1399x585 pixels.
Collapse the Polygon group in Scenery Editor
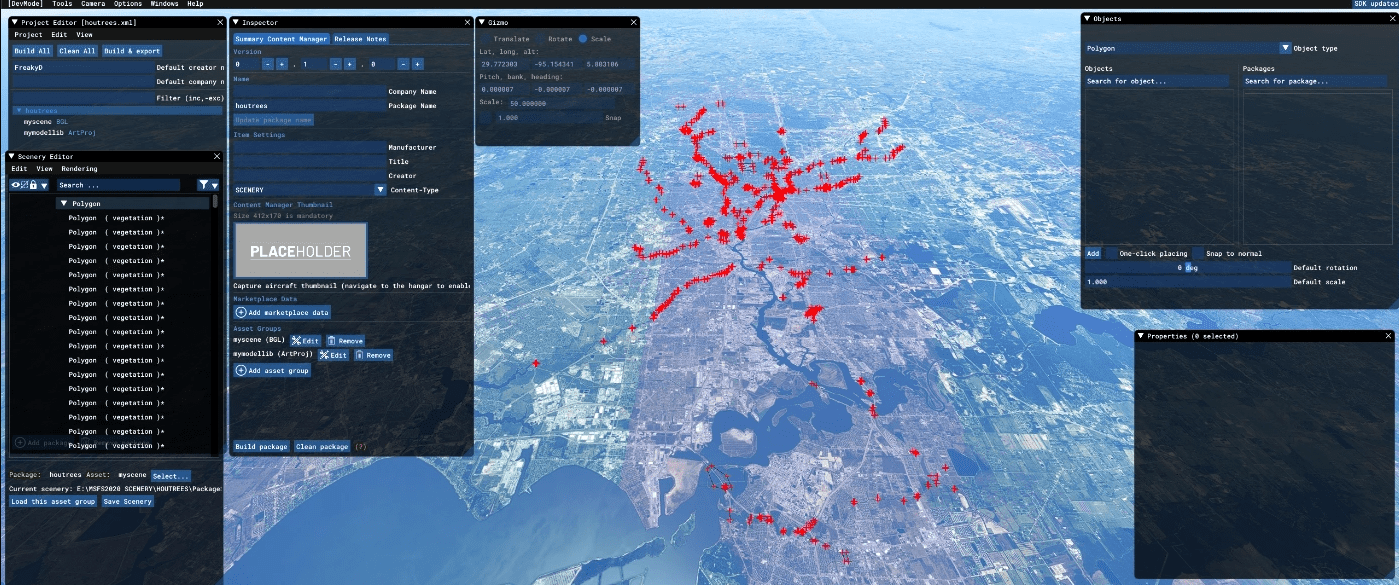(x=64, y=203)
